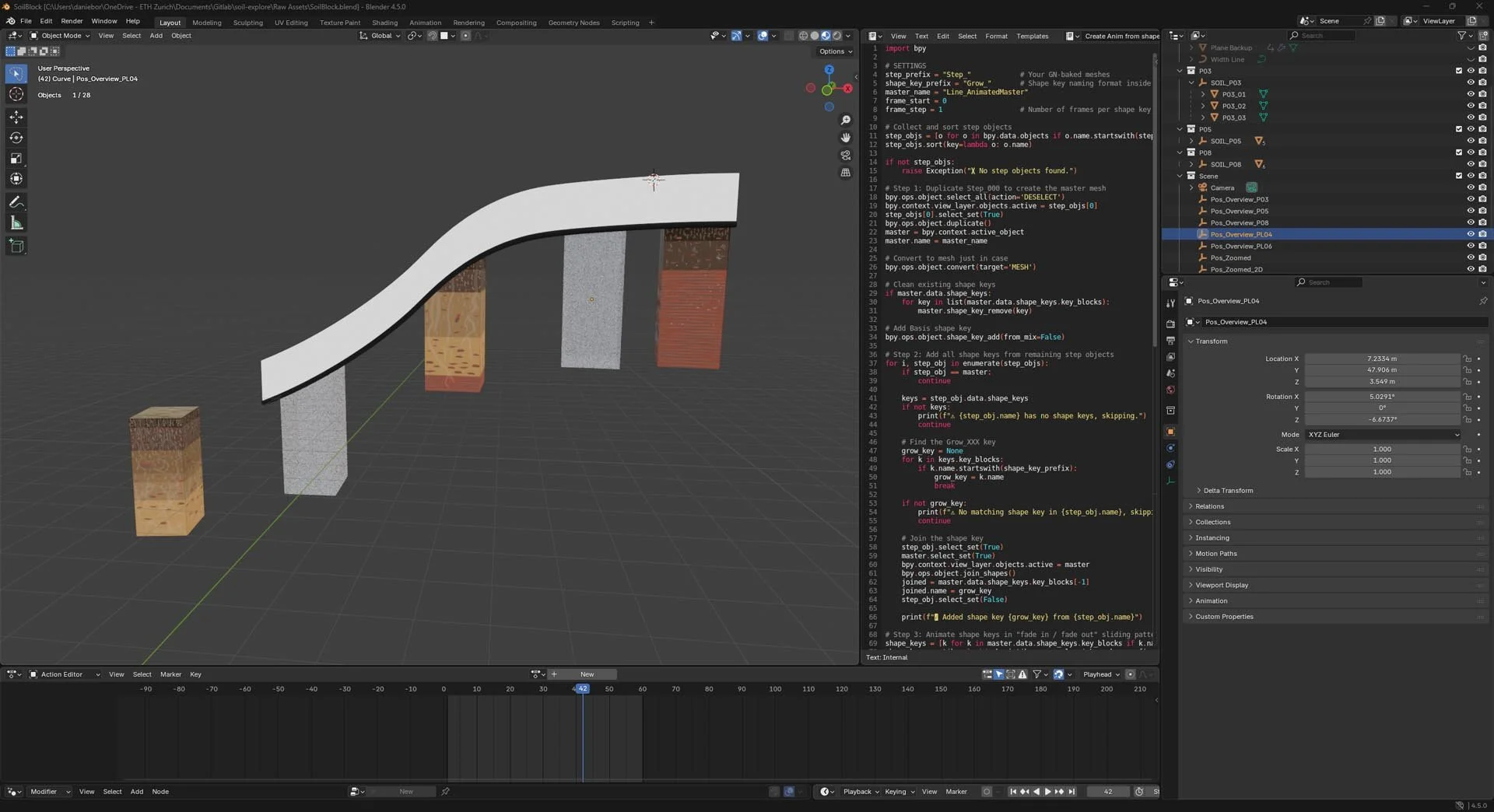
Task: Expand the Delta Transform panel
Action: (x=1228, y=491)
